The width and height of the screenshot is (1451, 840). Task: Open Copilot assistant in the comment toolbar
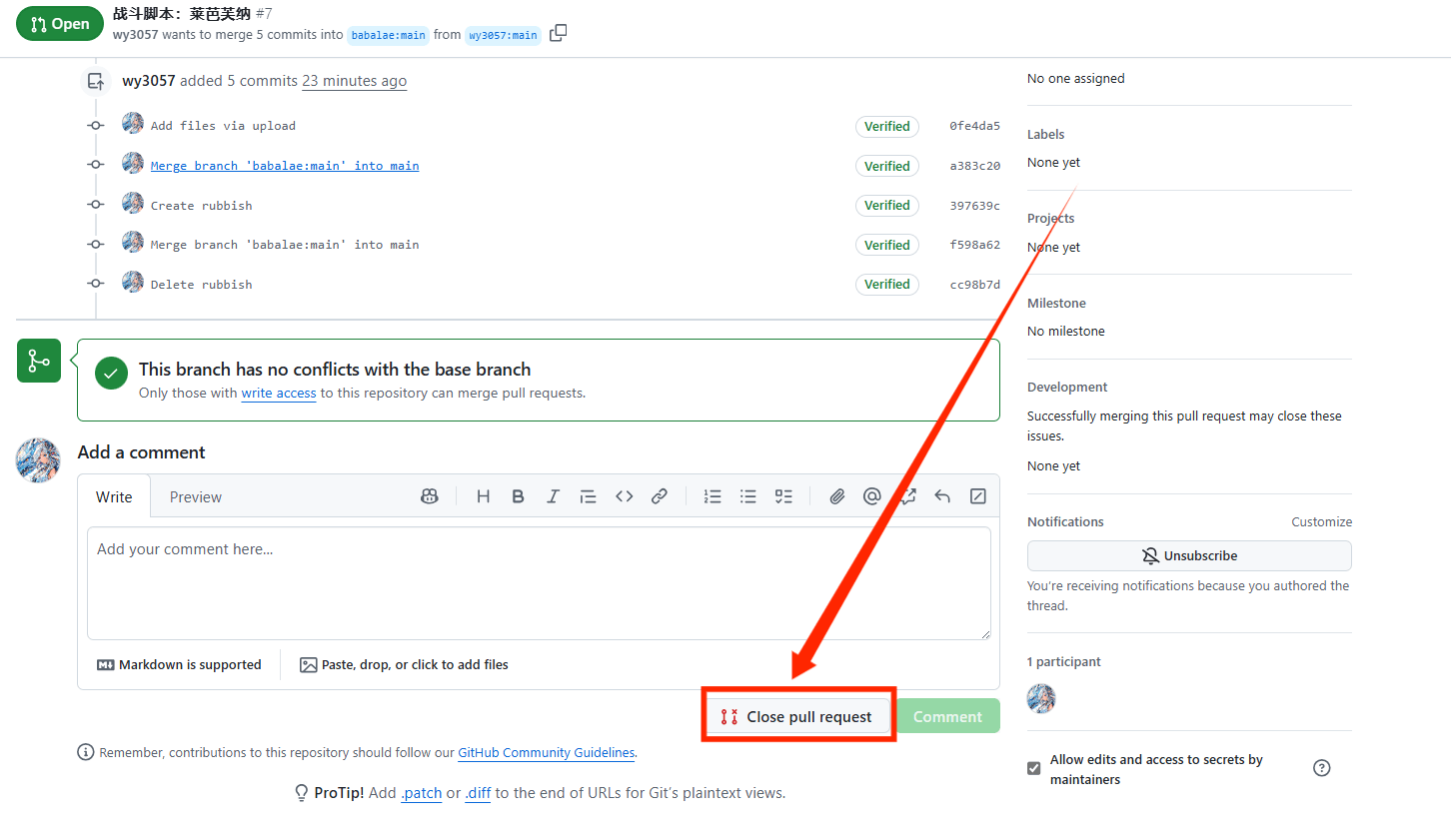pyautogui.click(x=429, y=495)
